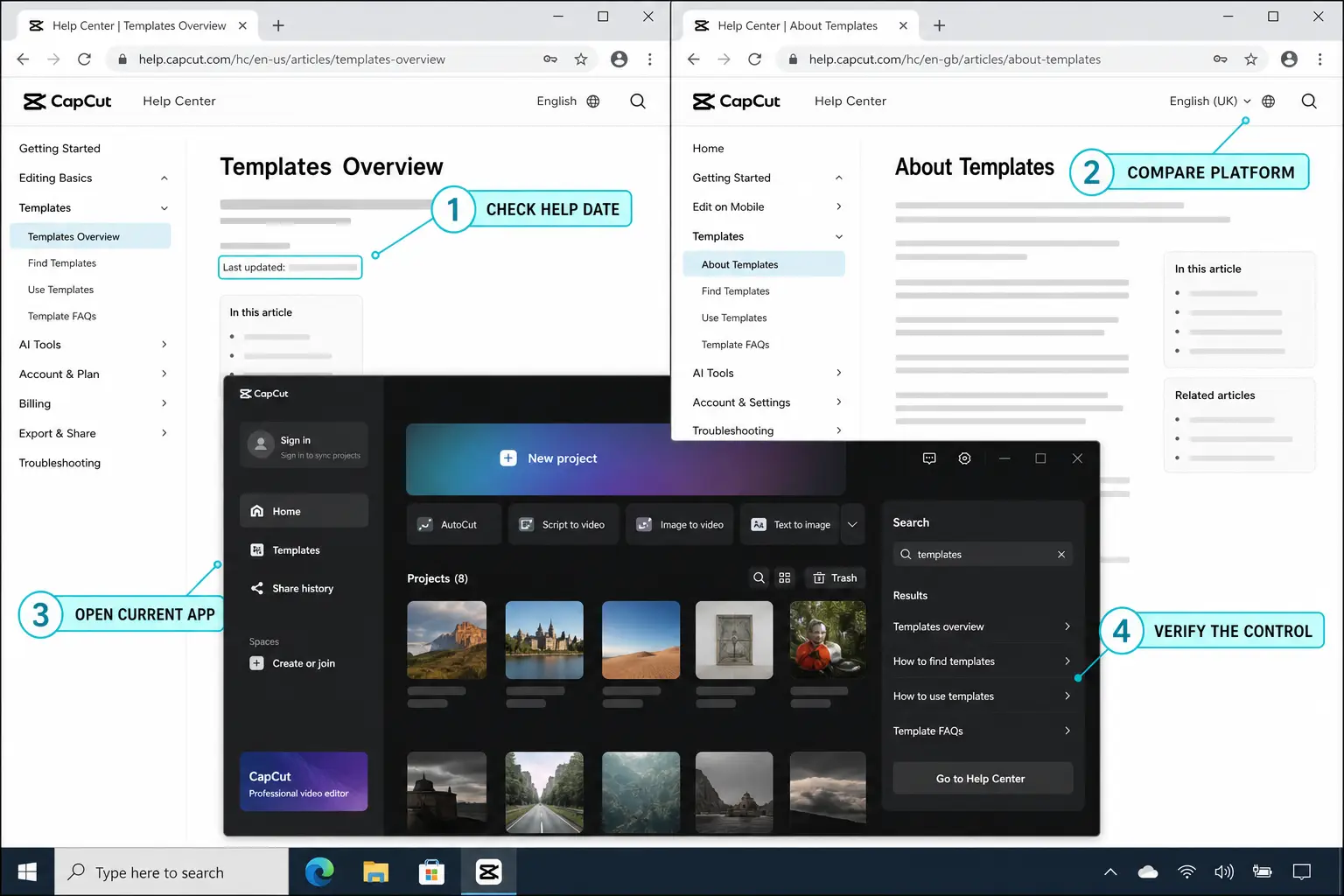This screenshot has height=896, width=1344.
Task: Open File Explorer from the taskbar
Action: pyautogui.click(x=375, y=871)
